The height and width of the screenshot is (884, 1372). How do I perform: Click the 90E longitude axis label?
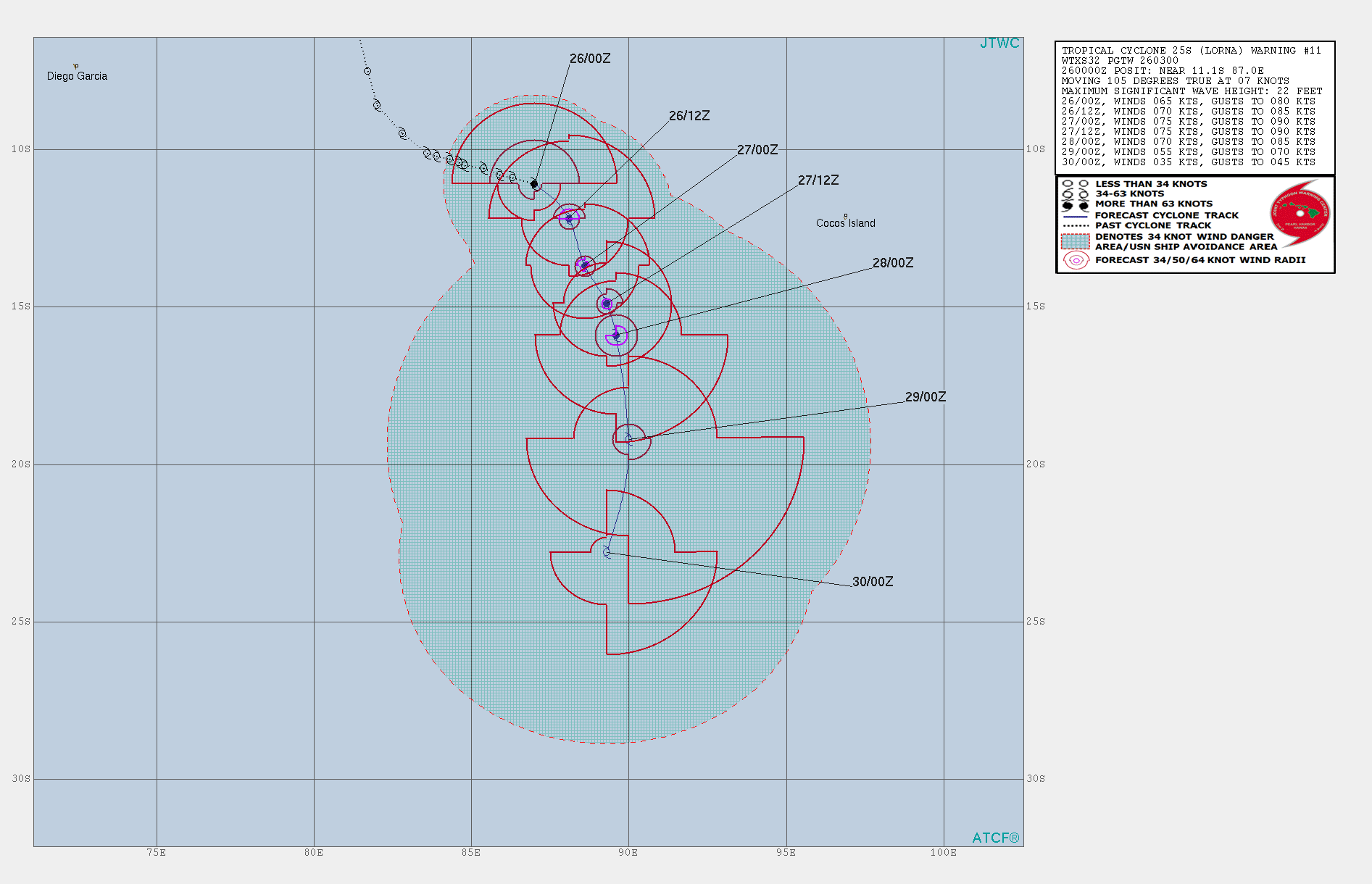[x=628, y=853]
